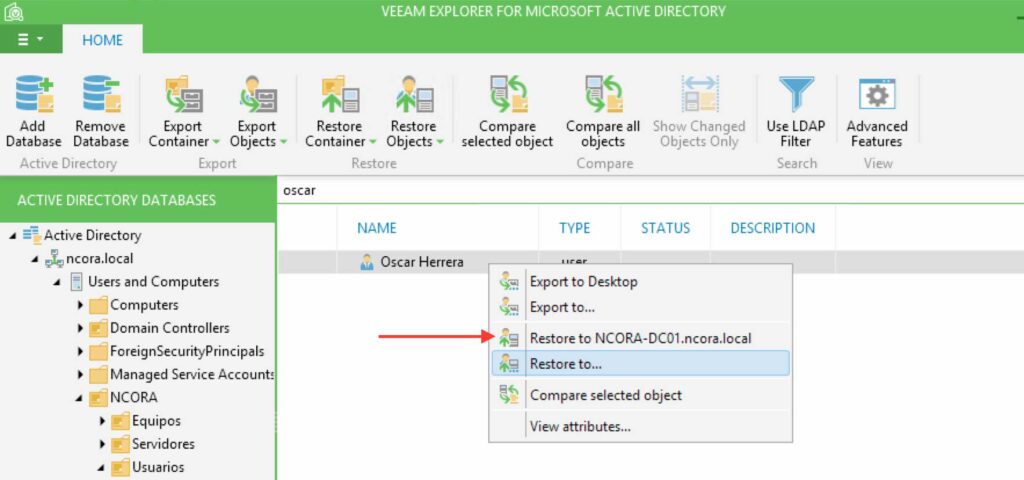Viewport: 1024px width, 480px height.
Task: Open the Advanced Features gear icon
Action: pos(877,94)
